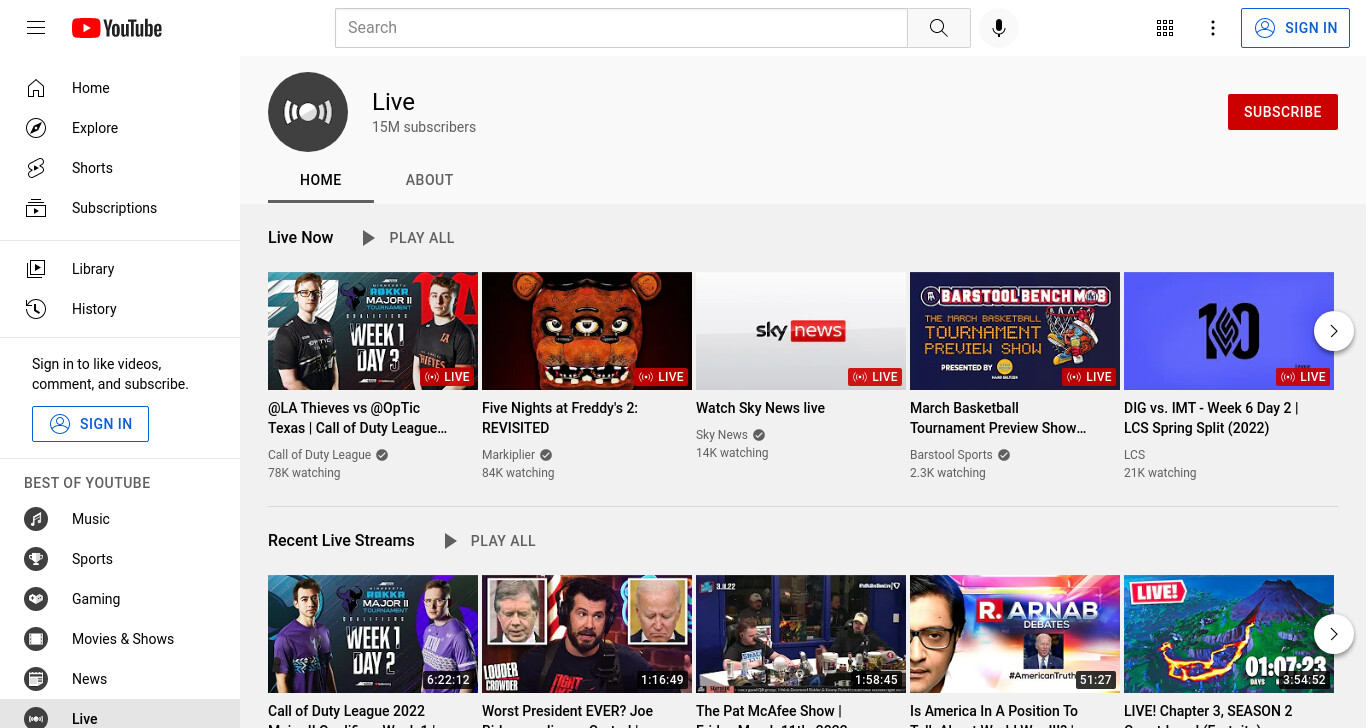Screen dimensions: 1366x728
Task: Open Markiplier channel link
Action: 508,455
